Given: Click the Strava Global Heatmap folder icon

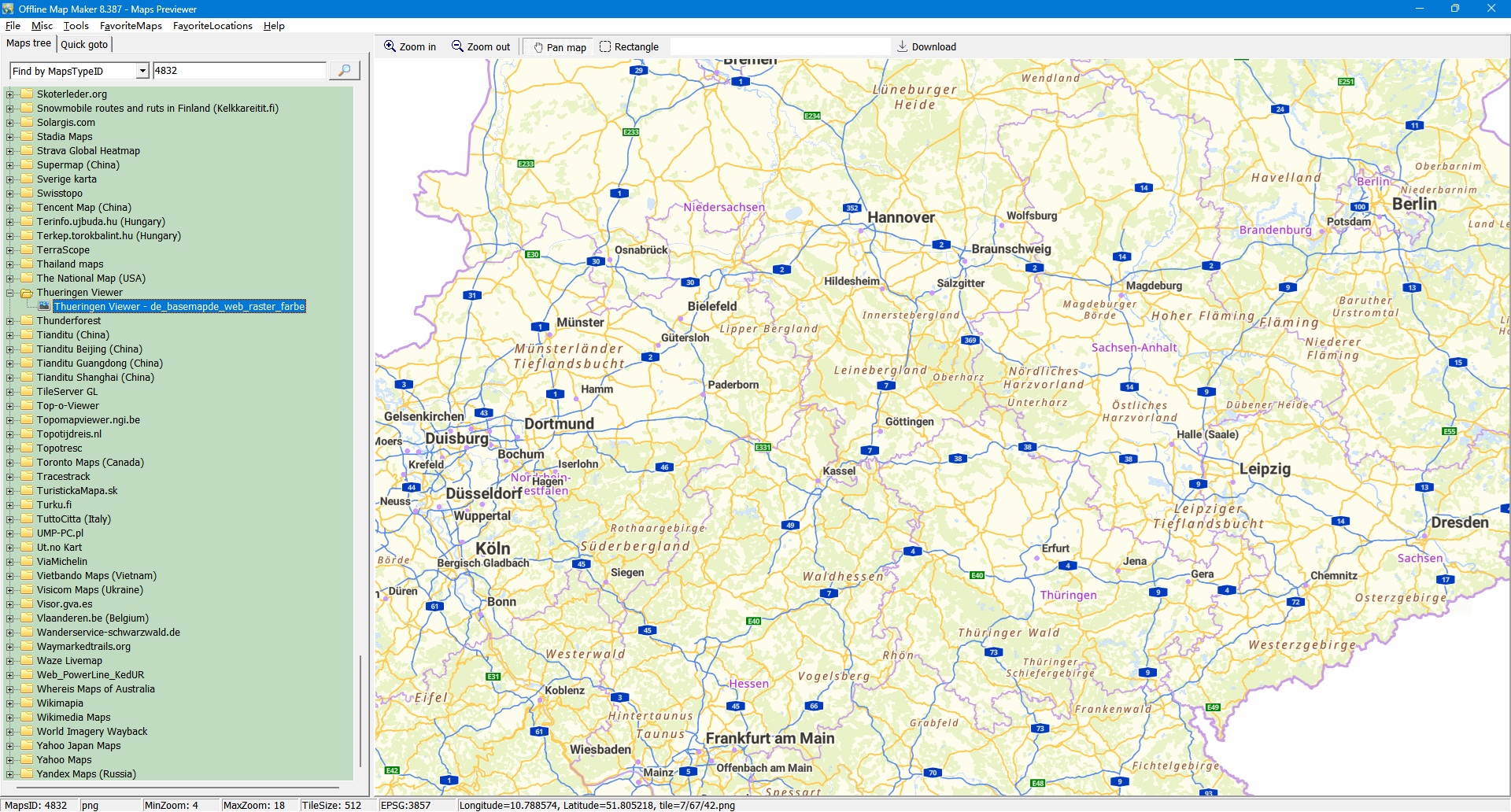Looking at the screenshot, I should point(27,151).
